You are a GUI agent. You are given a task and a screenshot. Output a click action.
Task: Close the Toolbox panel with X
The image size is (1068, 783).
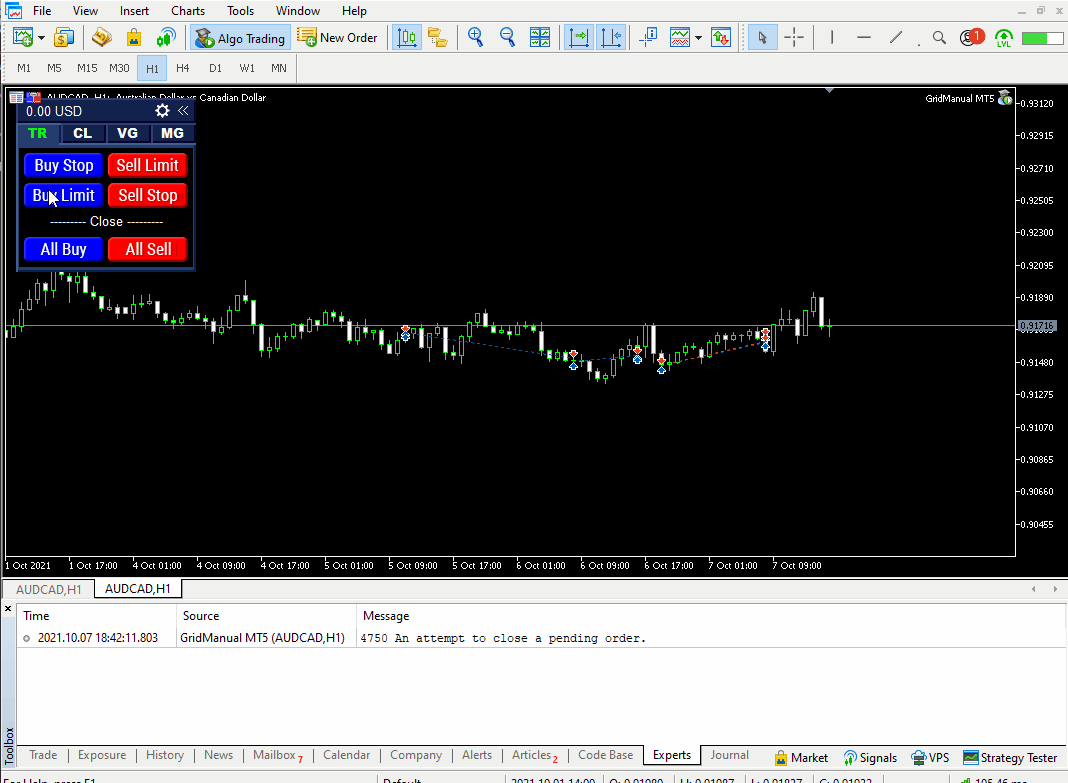[x=8, y=609]
